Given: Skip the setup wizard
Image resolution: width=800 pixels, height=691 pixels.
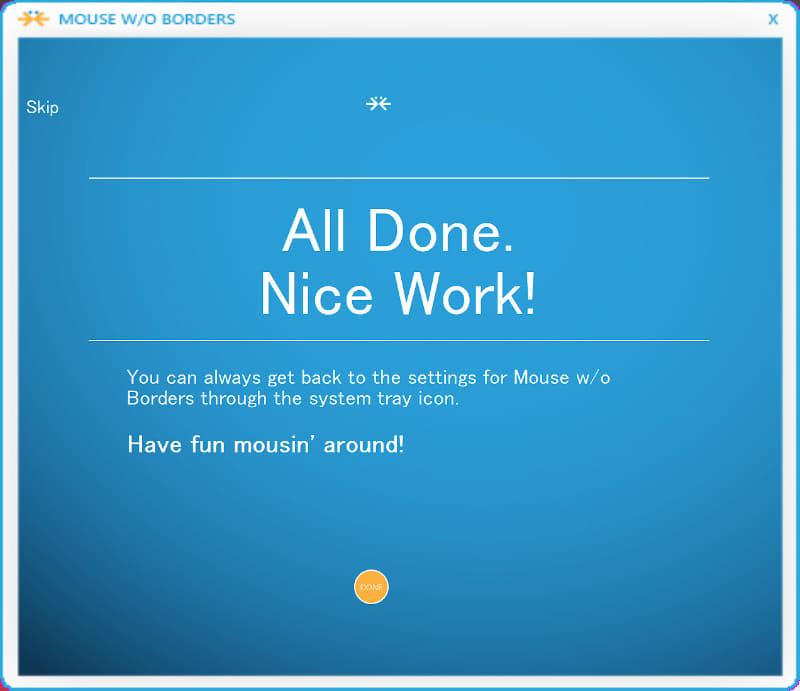Looking at the screenshot, I should tap(42, 107).
